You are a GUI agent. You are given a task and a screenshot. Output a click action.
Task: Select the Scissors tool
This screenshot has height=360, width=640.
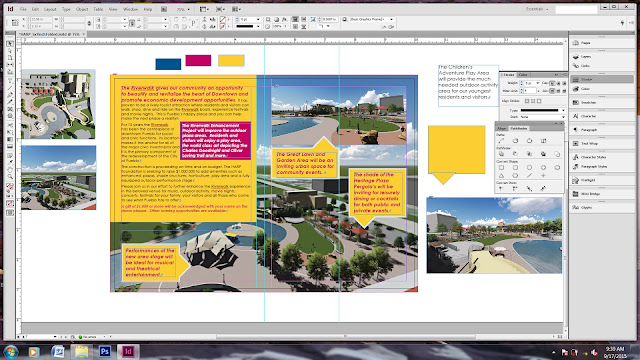click(10, 125)
